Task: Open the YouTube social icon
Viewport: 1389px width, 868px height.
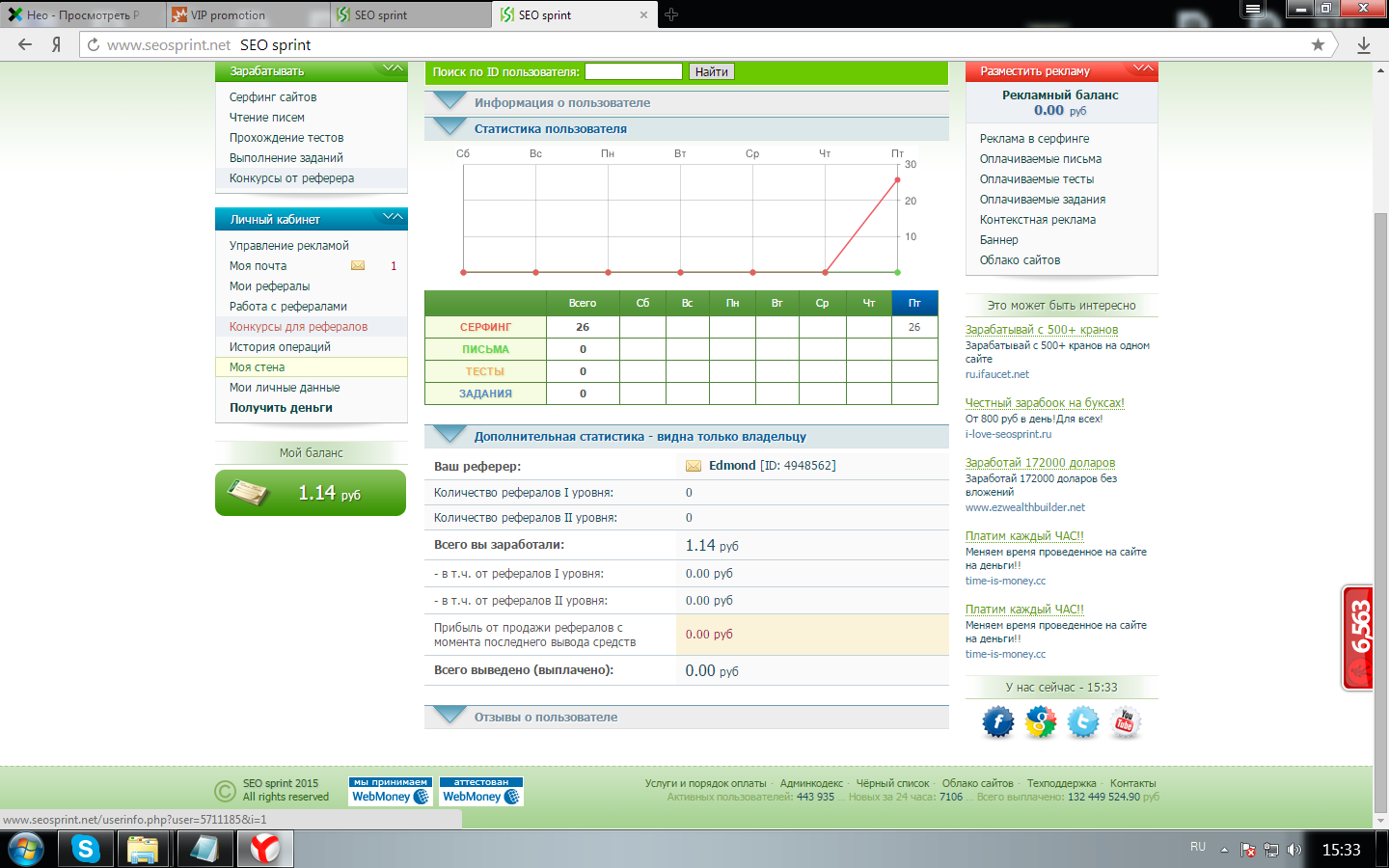Action: 1126,722
